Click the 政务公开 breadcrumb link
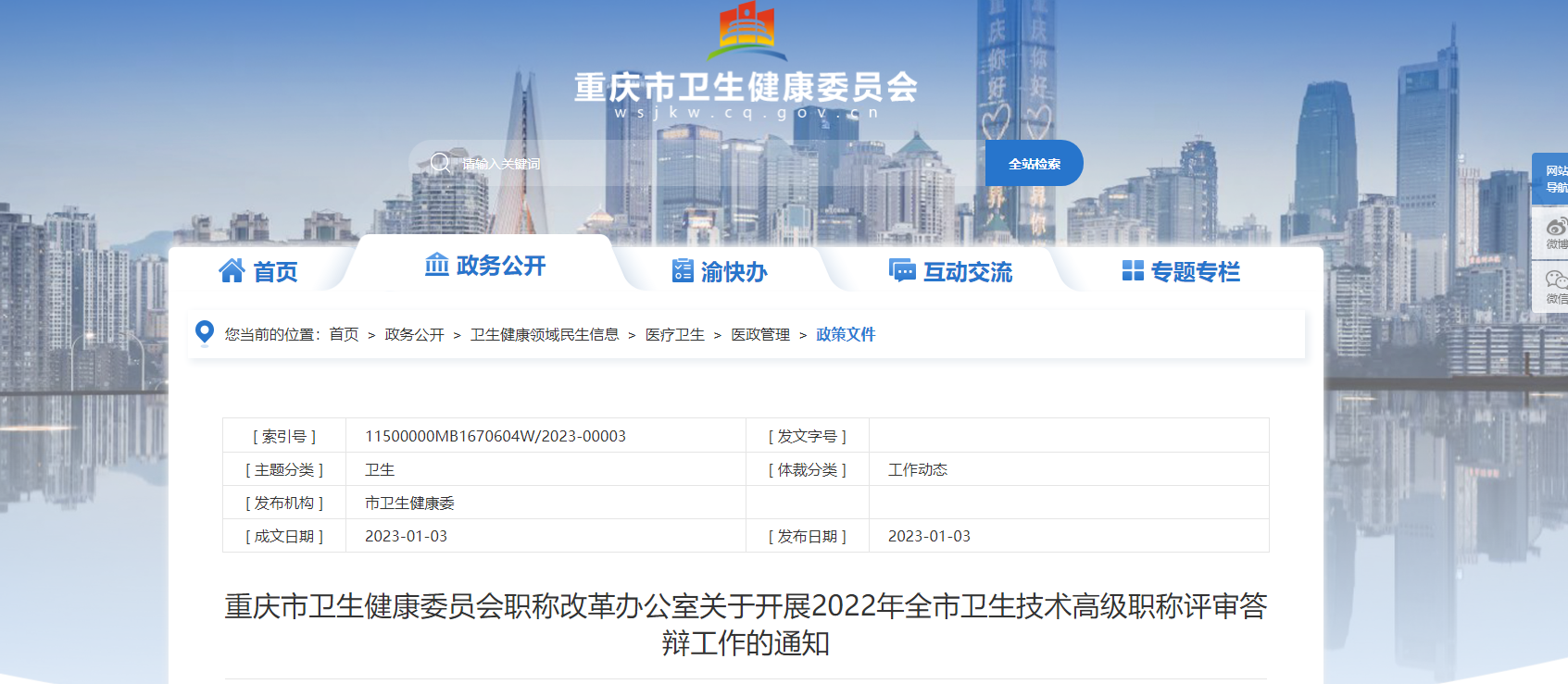Viewport: 1568px width, 684px height. pos(414,334)
